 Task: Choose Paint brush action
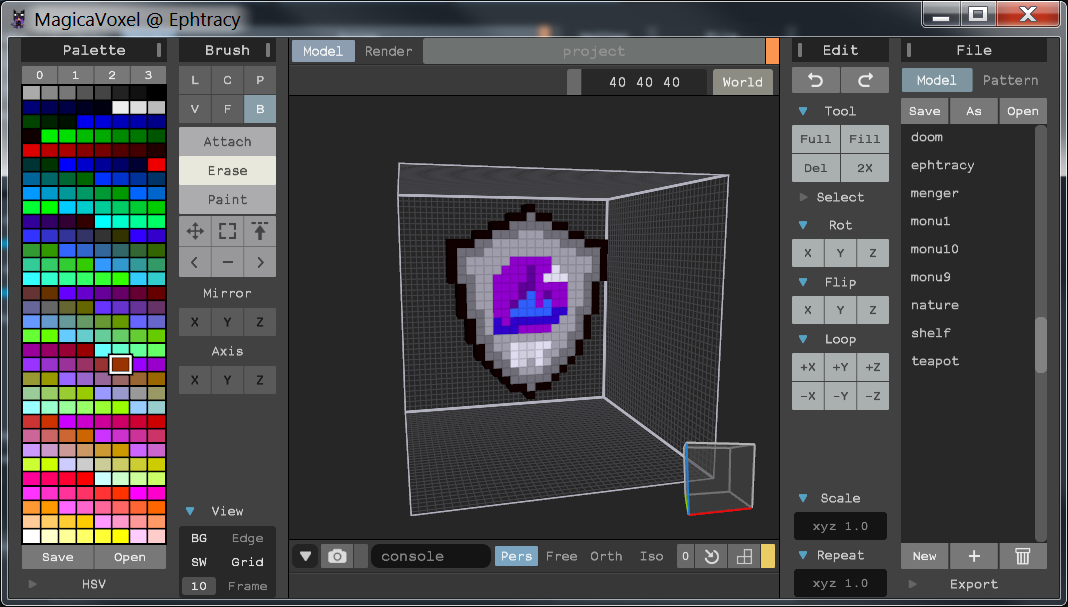(227, 200)
